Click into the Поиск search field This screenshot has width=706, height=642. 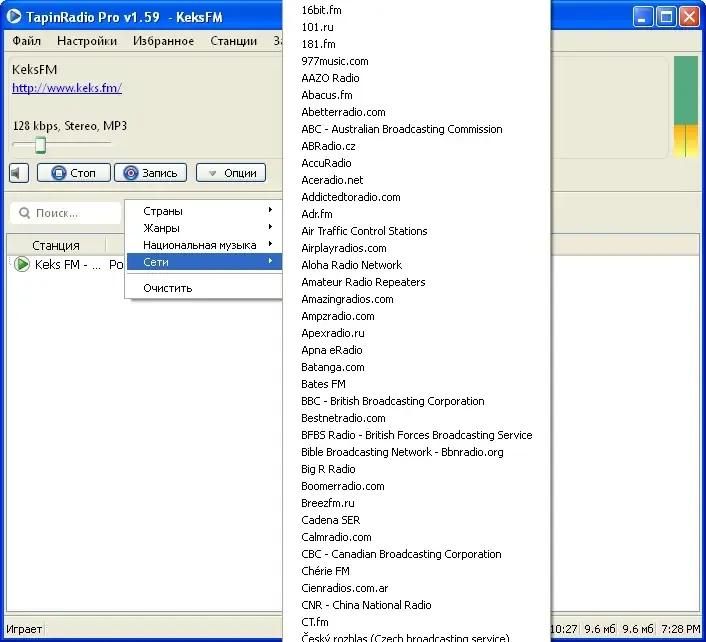[x=66, y=213]
